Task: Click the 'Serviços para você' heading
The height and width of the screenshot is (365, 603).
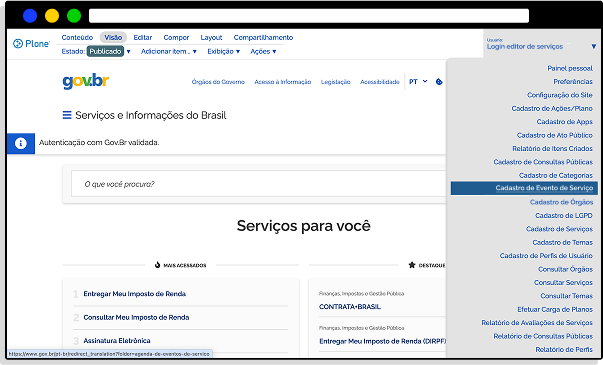Action: click(x=303, y=226)
